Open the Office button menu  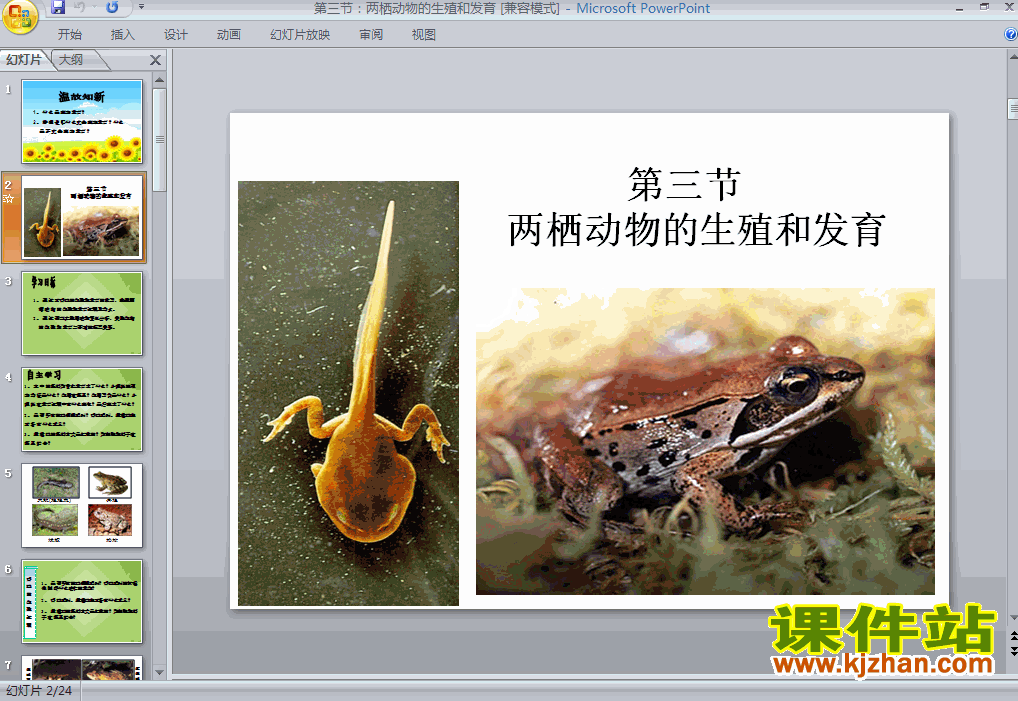click(x=19, y=17)
